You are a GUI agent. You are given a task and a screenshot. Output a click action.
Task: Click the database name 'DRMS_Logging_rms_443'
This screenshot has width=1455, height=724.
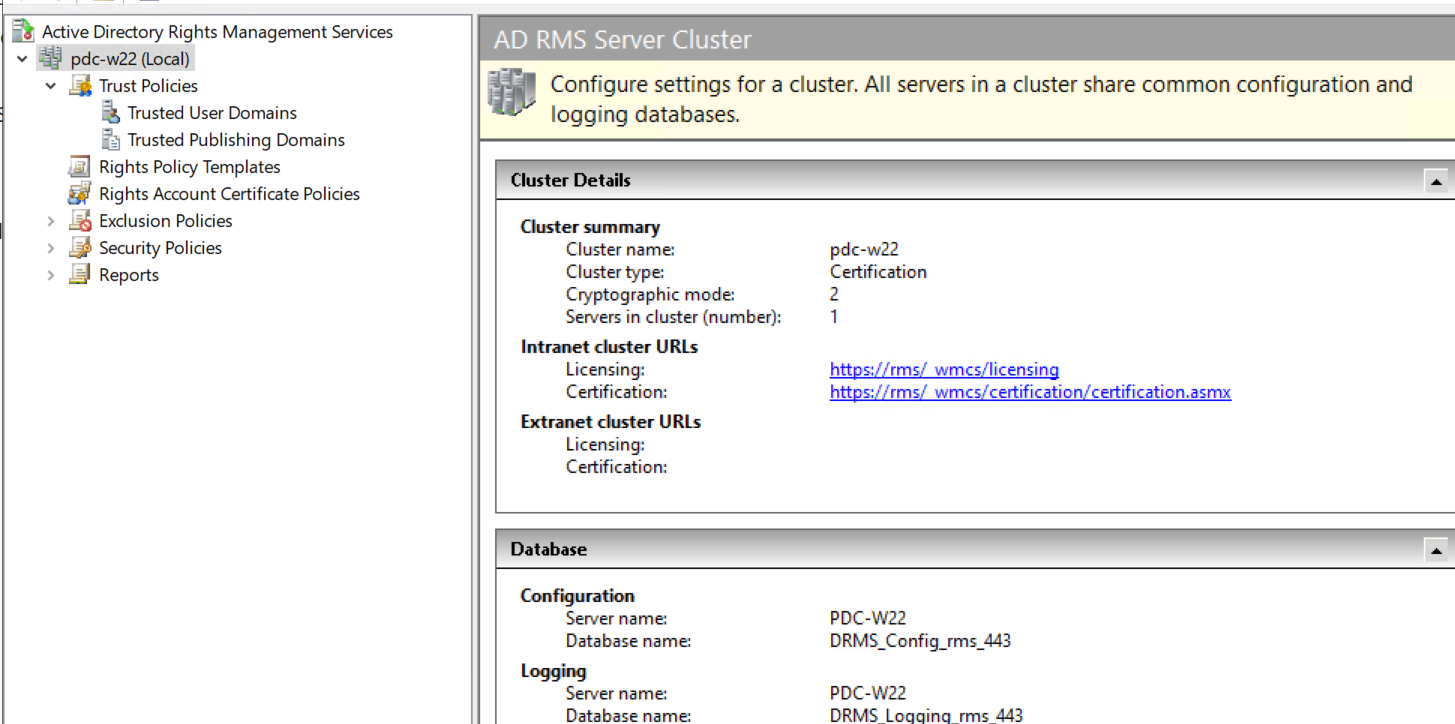click(926, 716)
